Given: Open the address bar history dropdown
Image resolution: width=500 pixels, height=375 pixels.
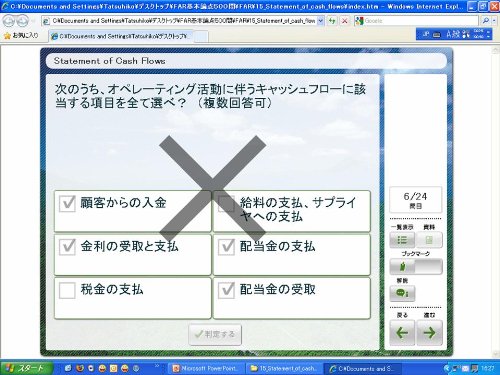Looking at the screenshot, I should 320,21.
